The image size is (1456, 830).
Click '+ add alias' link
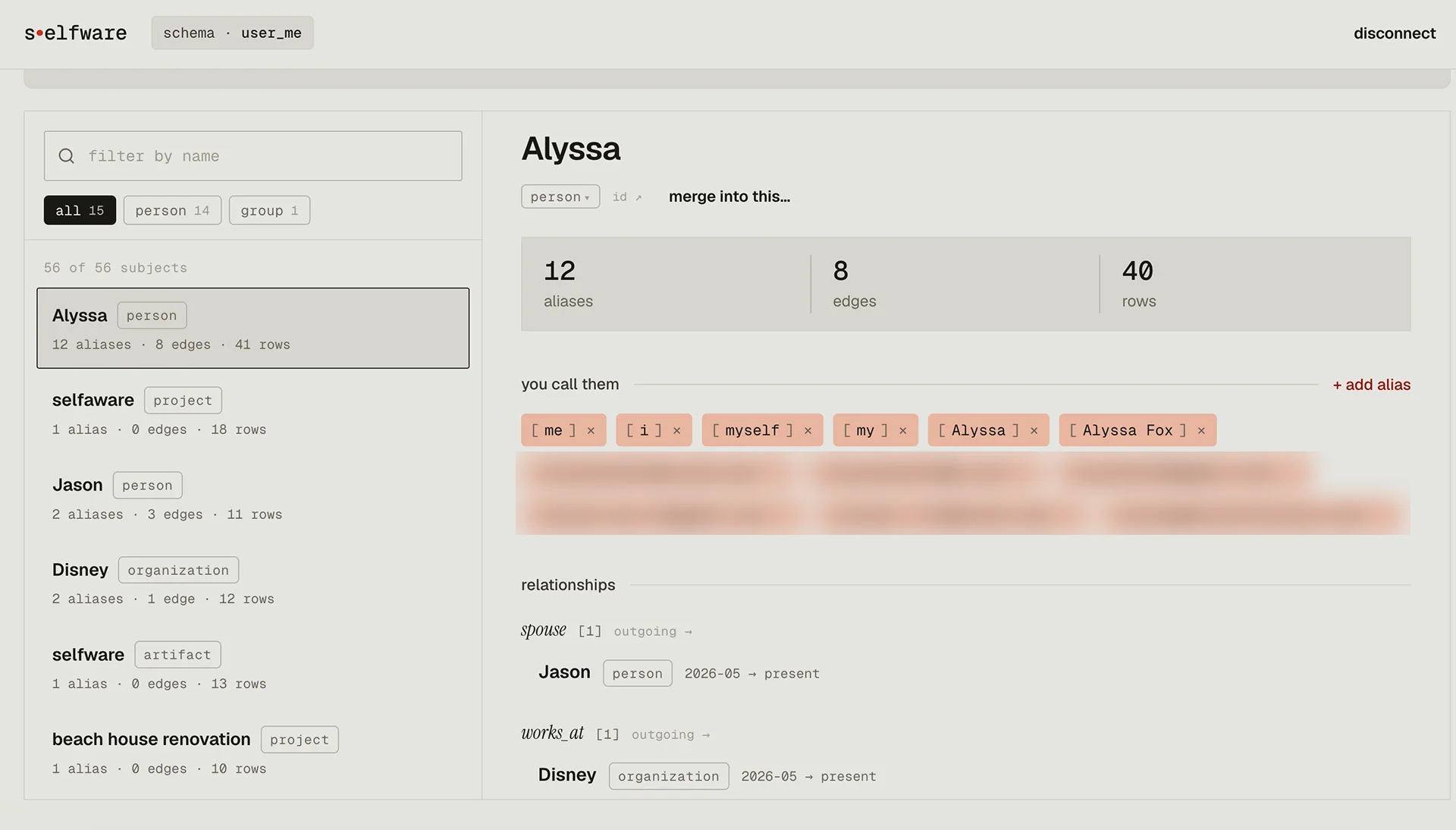click(1371, 385)
